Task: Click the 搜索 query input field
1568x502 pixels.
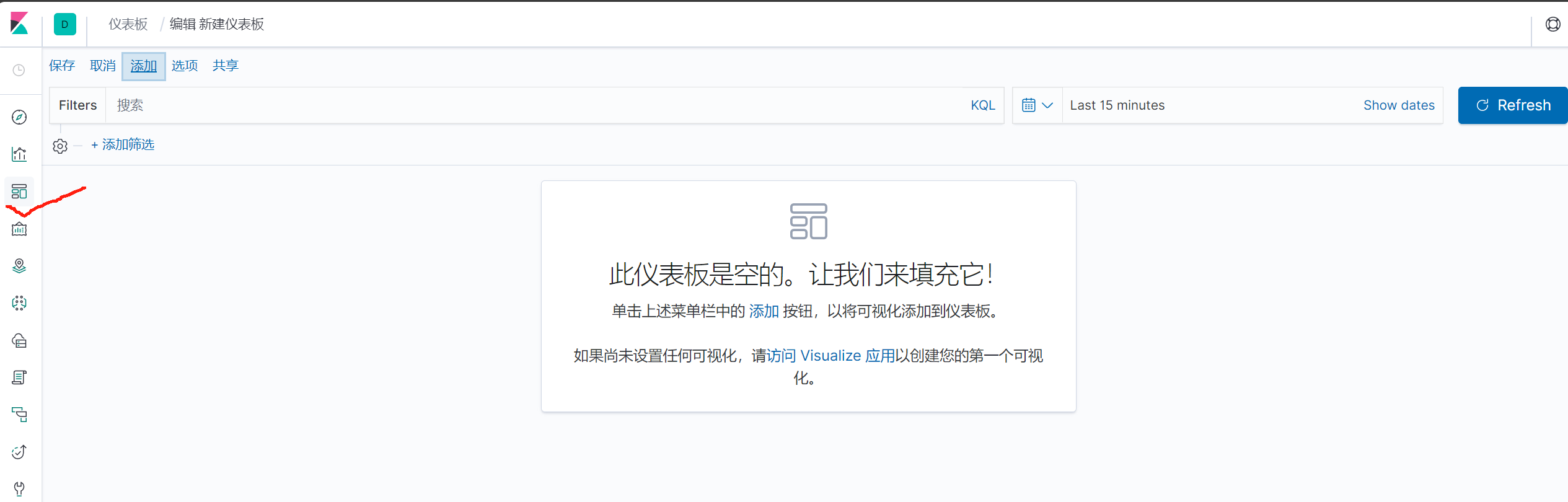Action: [x=533, y=105]
